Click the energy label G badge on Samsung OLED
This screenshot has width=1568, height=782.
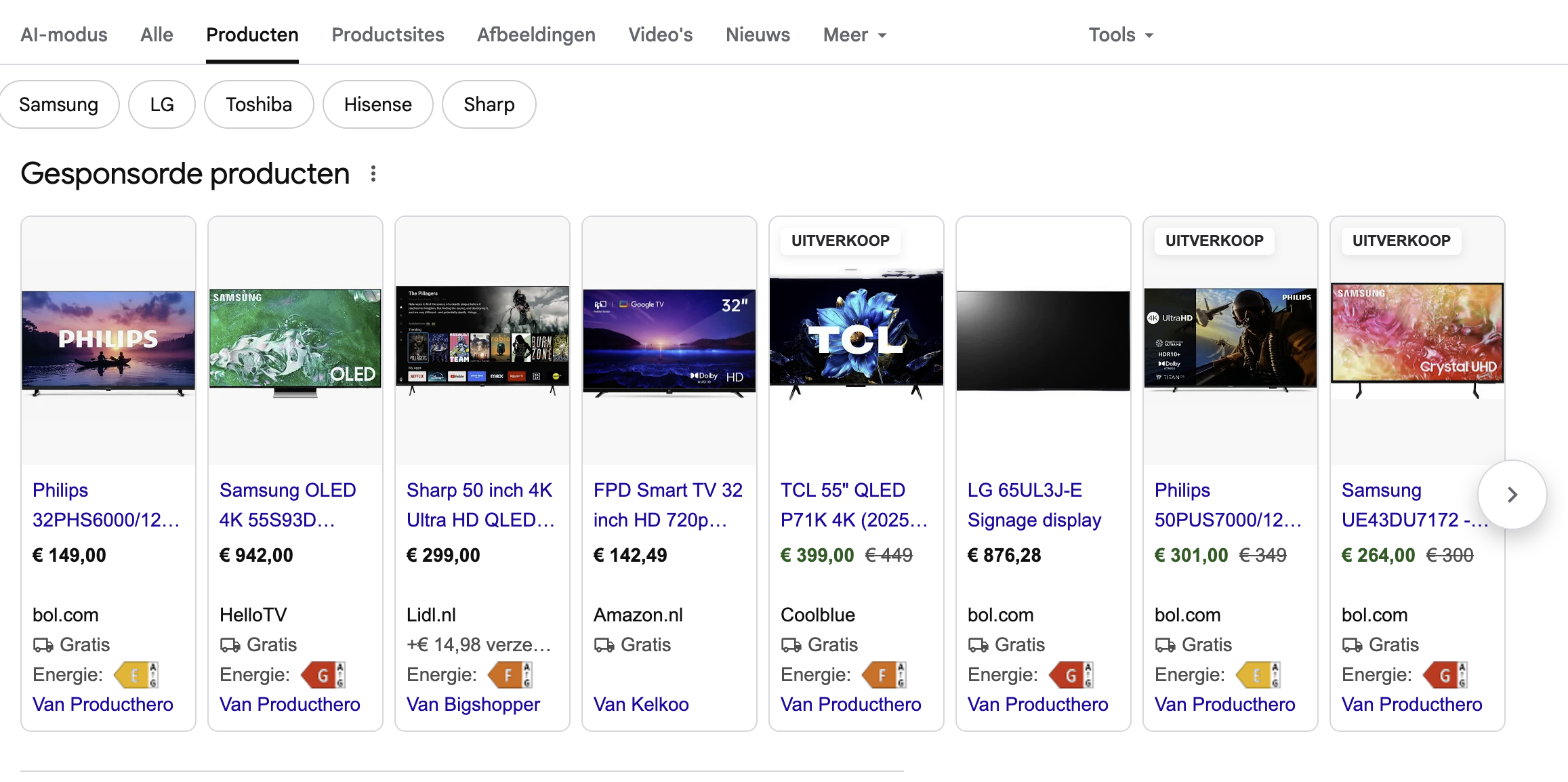pyautogui.click(x=323, y=675)
